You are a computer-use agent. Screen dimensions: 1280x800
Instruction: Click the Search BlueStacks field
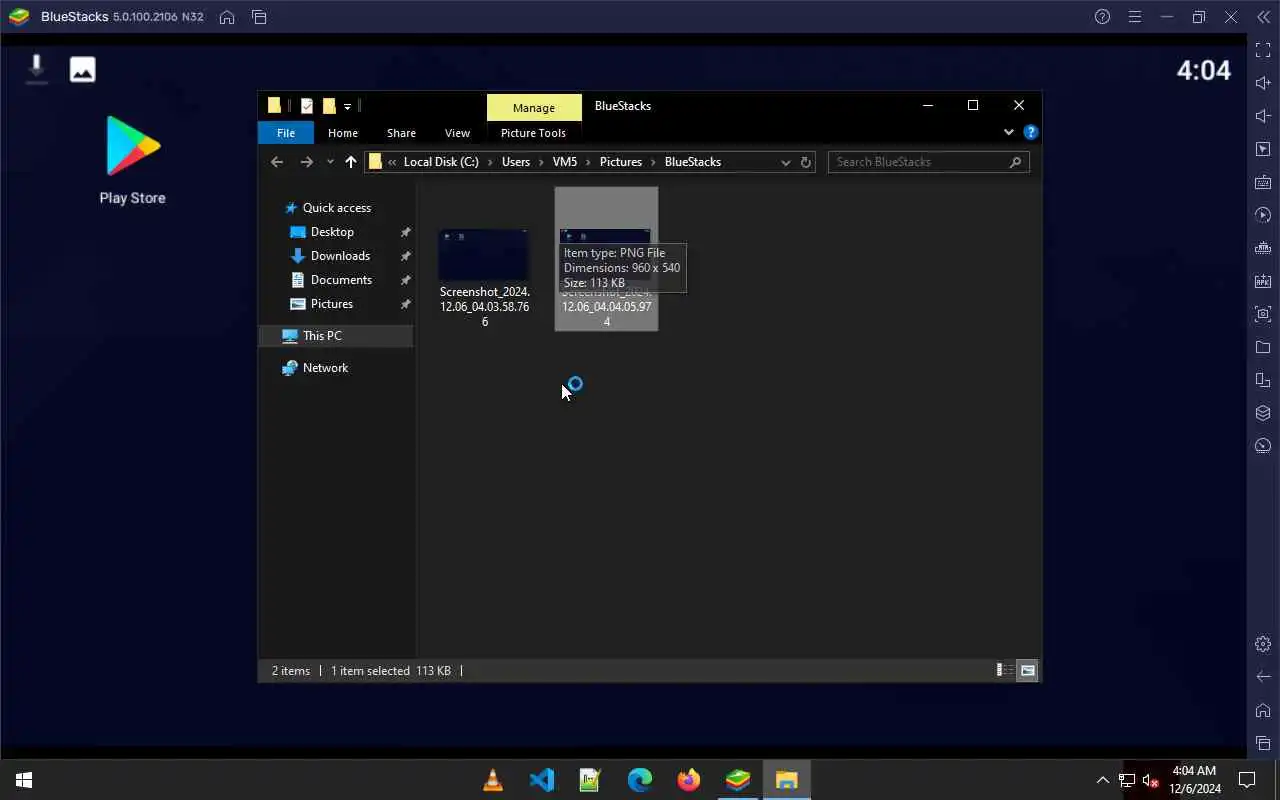coord(928,162)
